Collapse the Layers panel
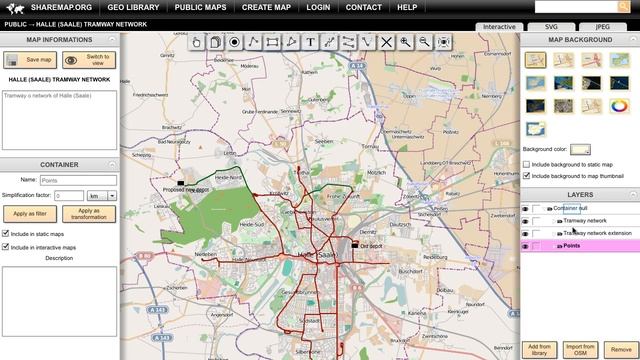The height and width of the screenshot is (360, 640). pyautogui.click(x=633, y=194)
